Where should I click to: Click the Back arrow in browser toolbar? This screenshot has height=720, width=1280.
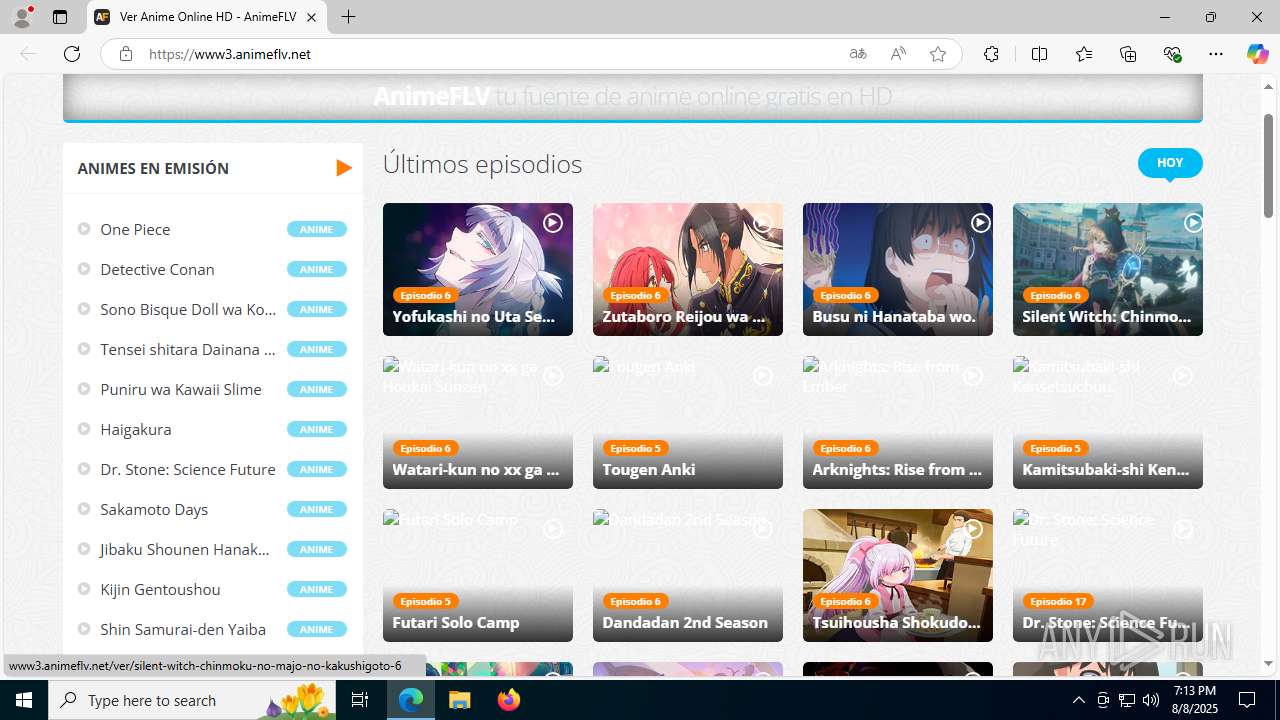pos(28,54)
